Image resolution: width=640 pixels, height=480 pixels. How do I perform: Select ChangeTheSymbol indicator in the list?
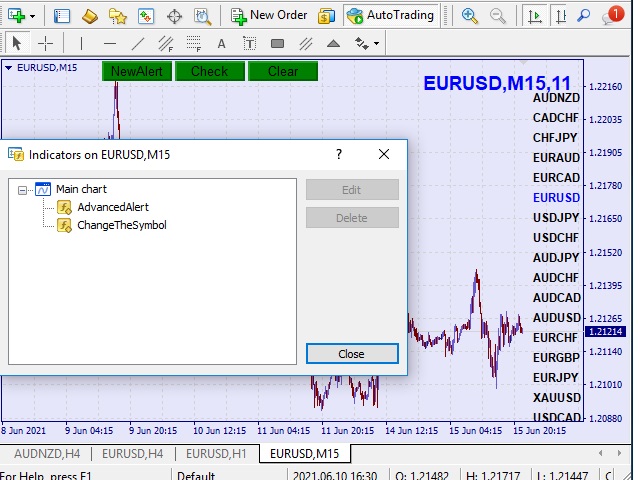121,225
